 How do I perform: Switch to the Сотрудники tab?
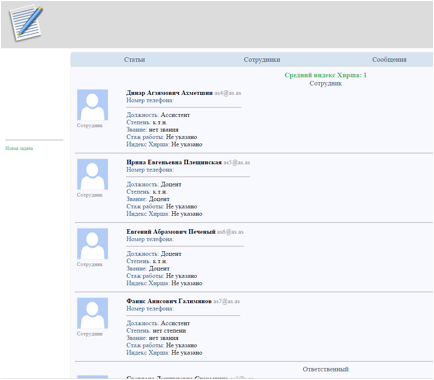(262, 60)
